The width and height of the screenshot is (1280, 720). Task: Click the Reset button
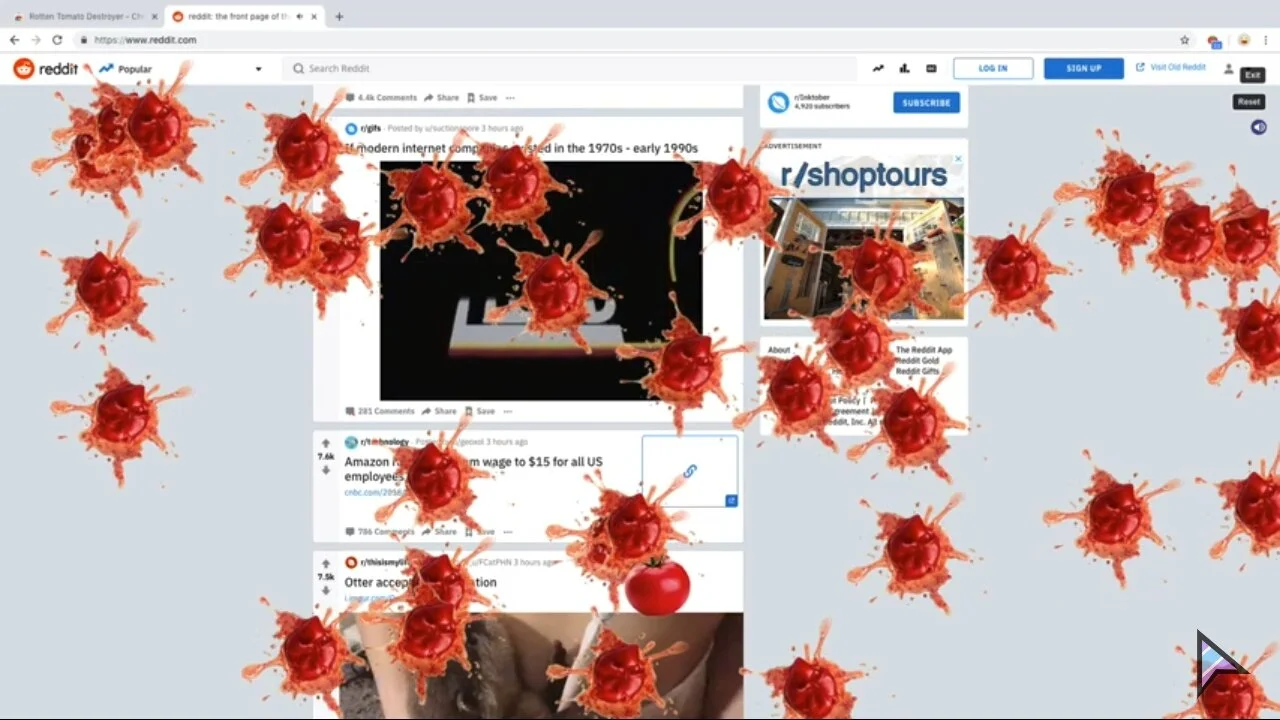[1249, 102]
